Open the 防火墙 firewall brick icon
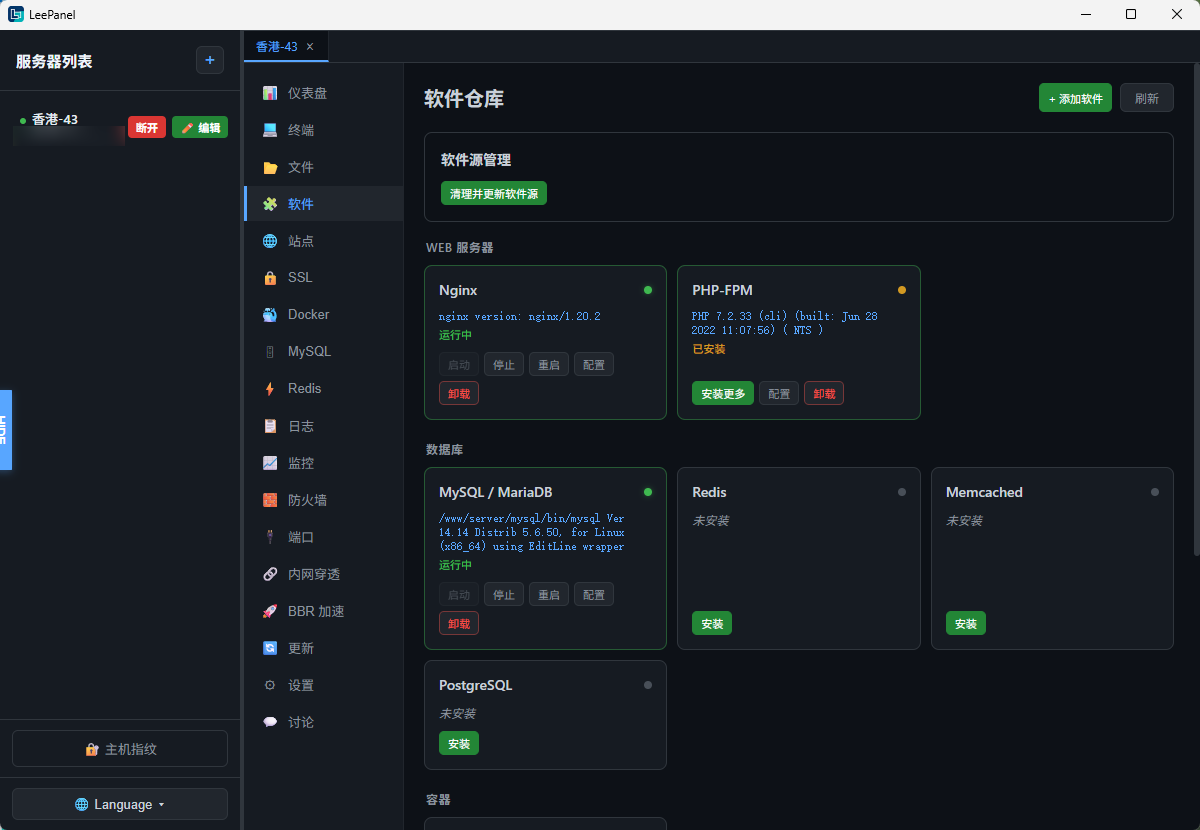1200x830 pixels. (270, 500)
